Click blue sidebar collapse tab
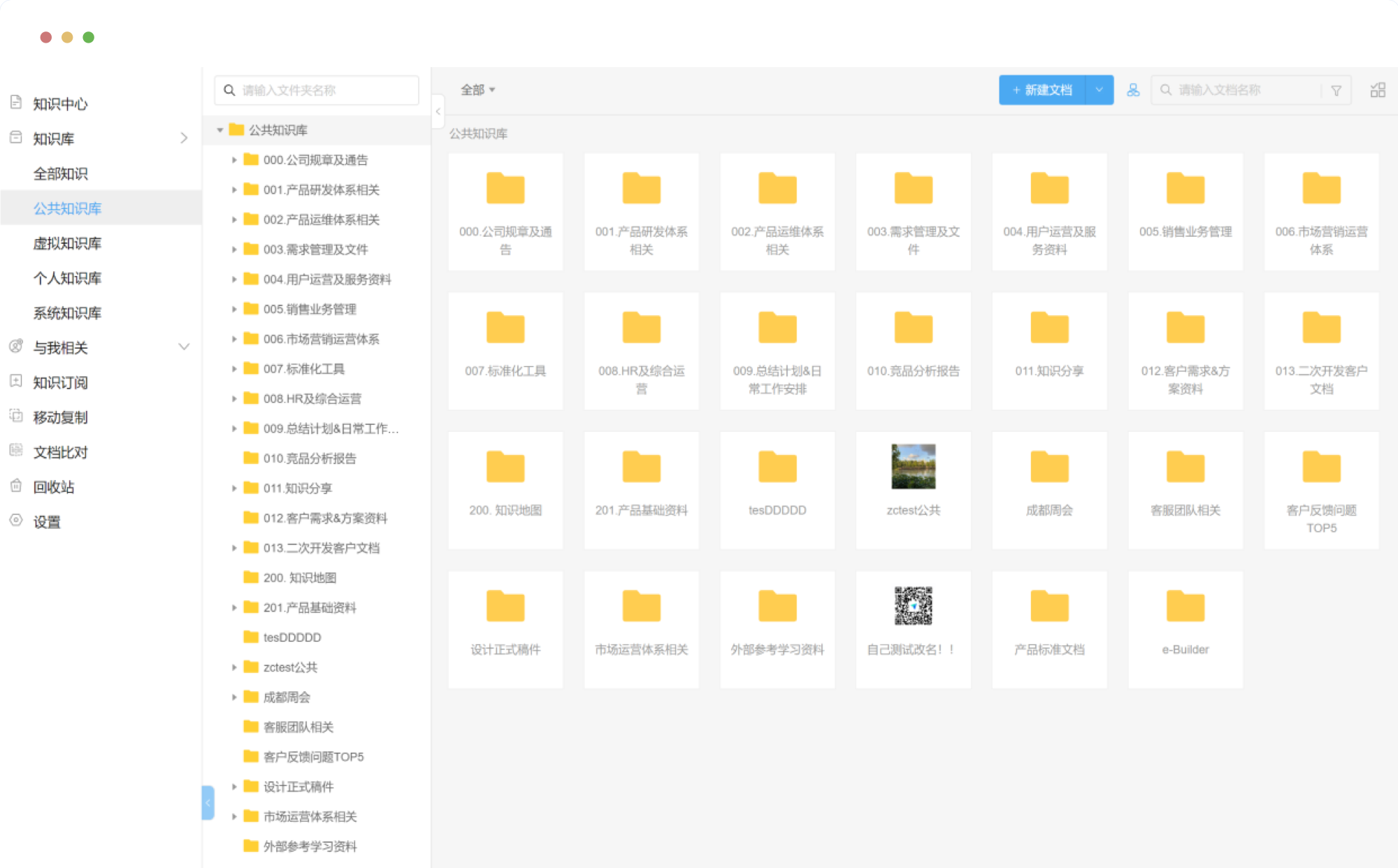Screen dimensions: 1398x868 pos(208,802)
